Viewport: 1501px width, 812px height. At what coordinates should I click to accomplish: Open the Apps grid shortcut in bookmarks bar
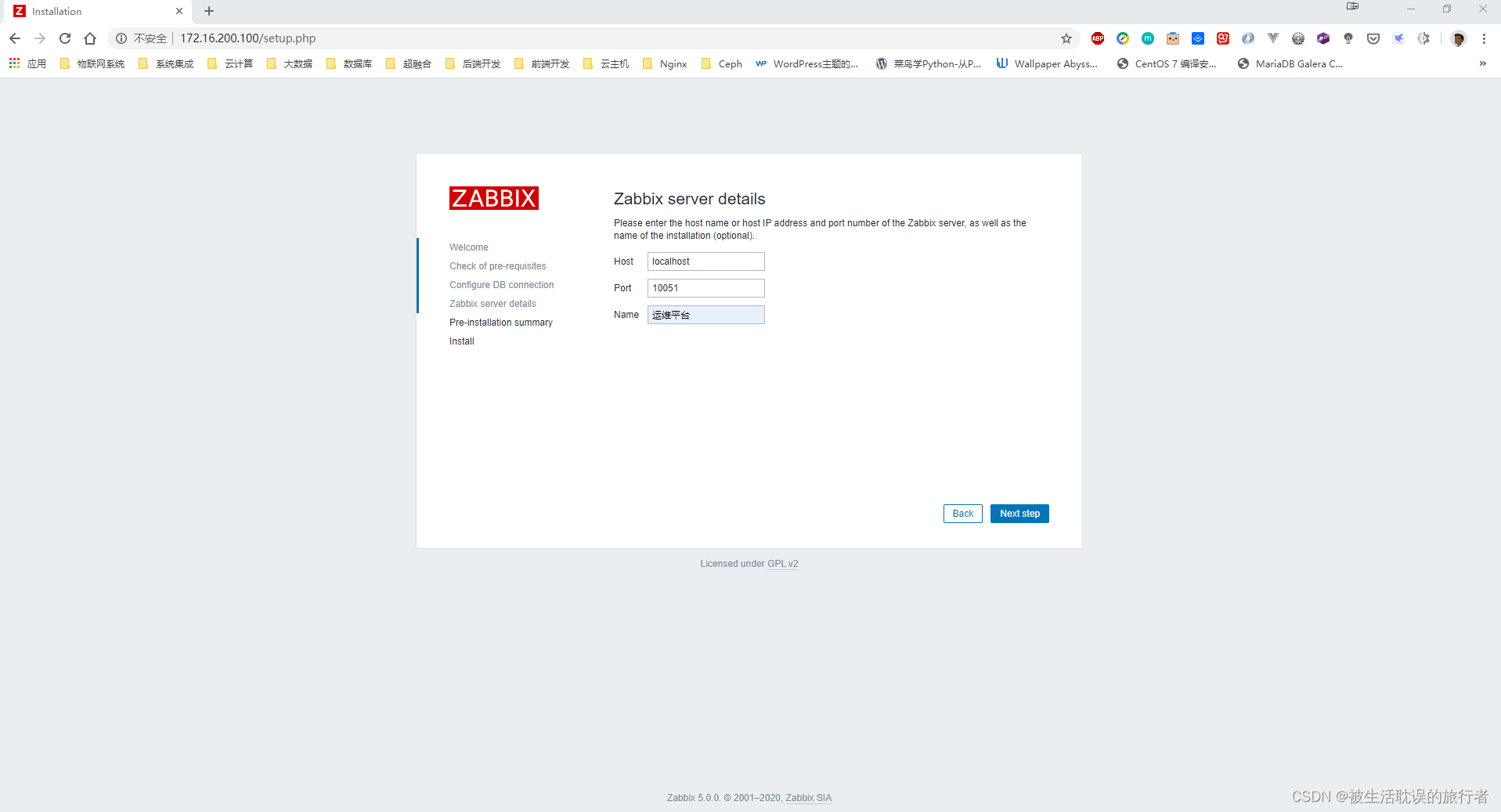coord(27,63)
